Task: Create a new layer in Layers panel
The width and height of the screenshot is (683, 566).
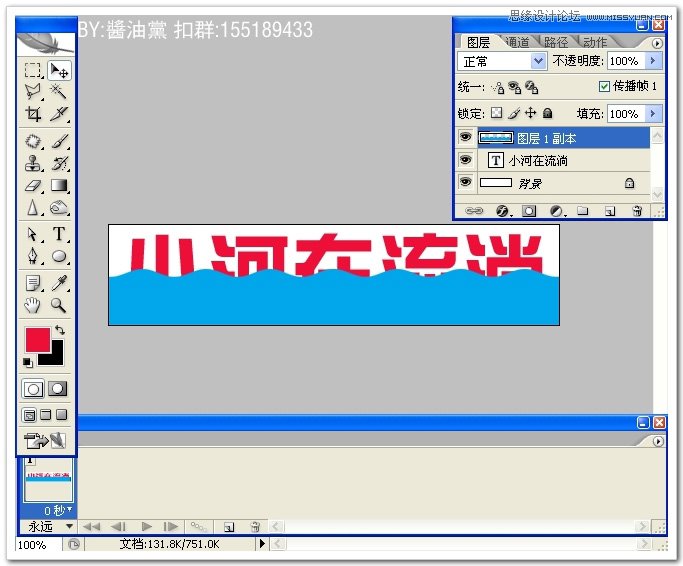Action: 610,211
